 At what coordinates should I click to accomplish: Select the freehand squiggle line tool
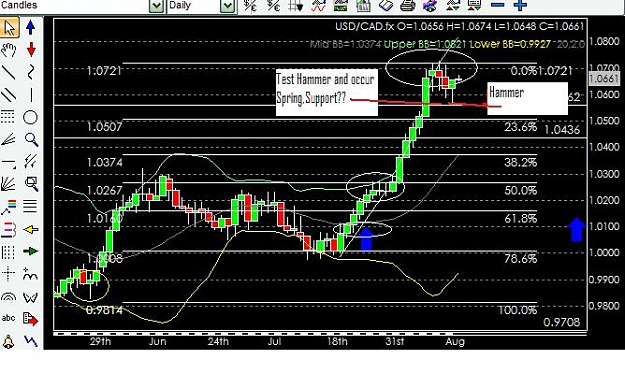click(31, 72)
